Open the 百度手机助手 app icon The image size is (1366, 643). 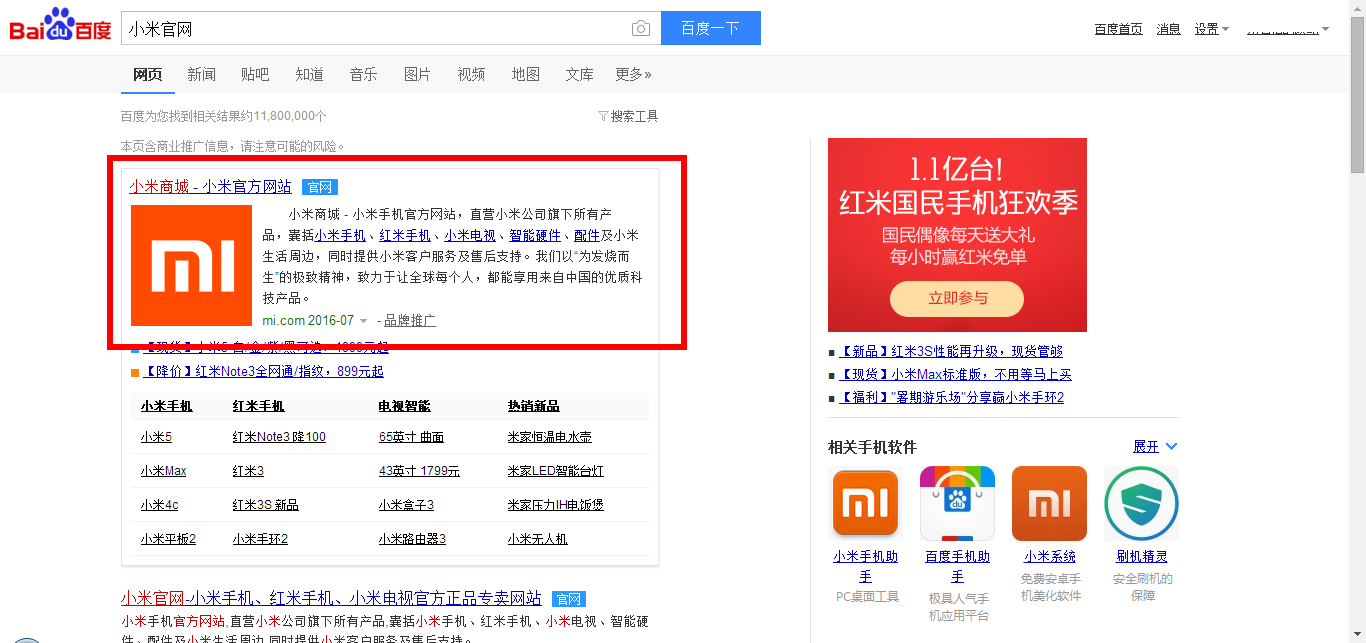pyautogui.click(x=957, y=502)
